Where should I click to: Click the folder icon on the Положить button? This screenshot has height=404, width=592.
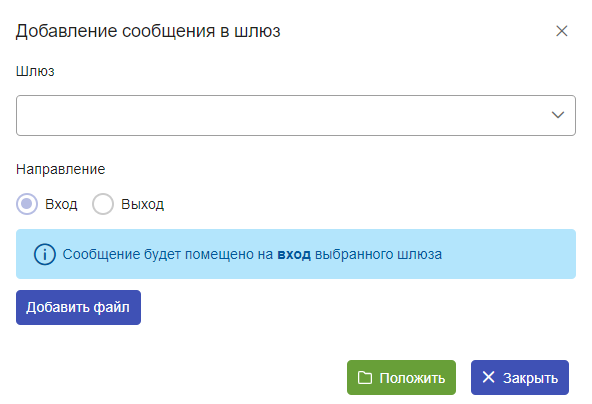(x=365, y=378)
